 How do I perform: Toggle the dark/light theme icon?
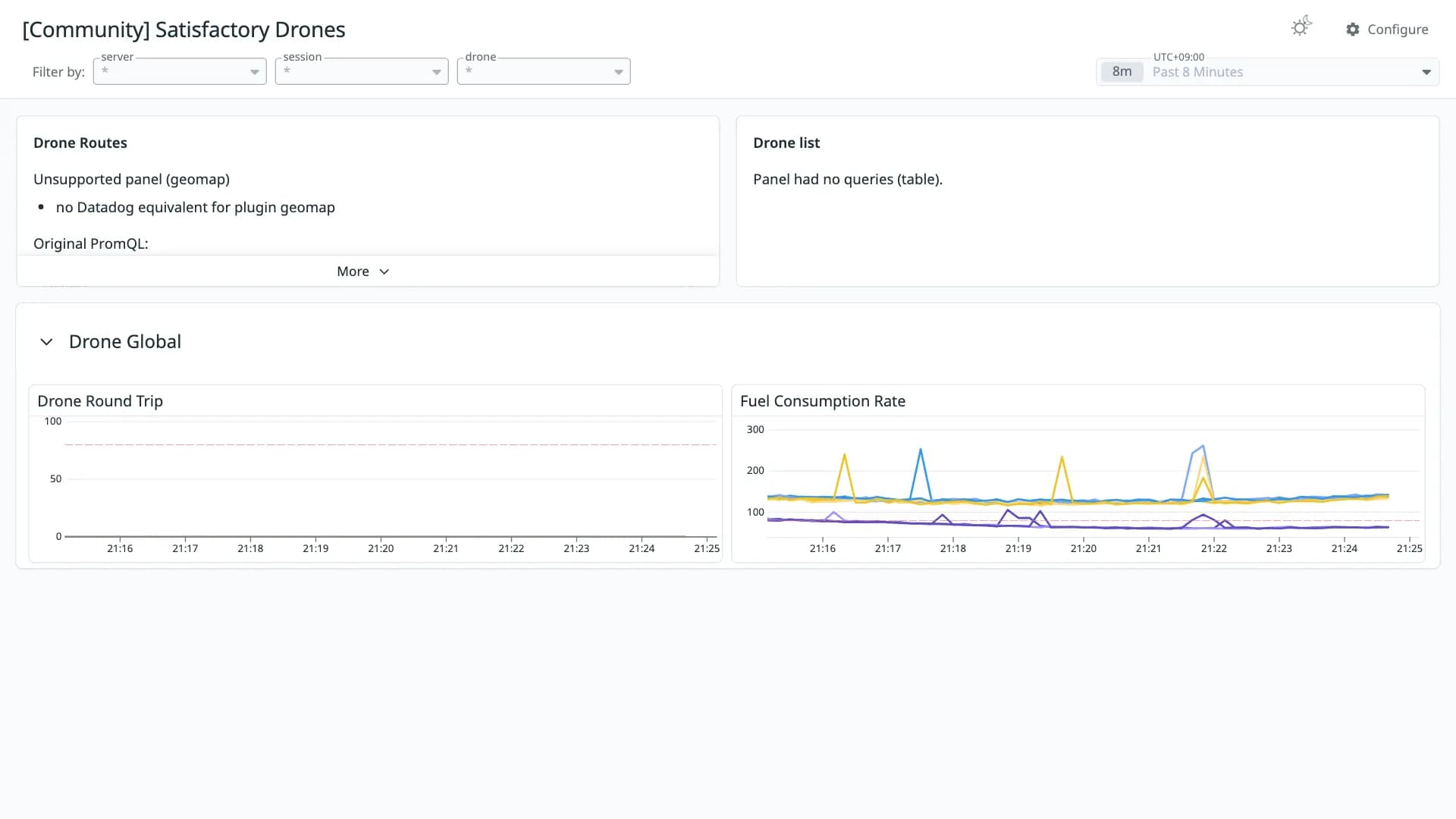click(x=1301, y=27)
